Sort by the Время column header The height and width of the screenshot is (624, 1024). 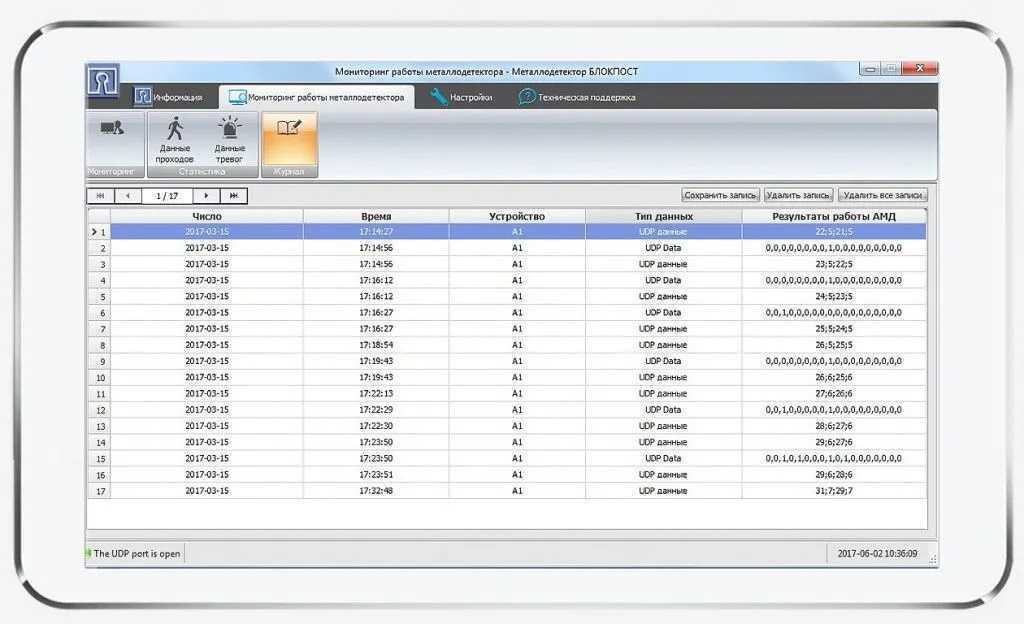[376, 216]
